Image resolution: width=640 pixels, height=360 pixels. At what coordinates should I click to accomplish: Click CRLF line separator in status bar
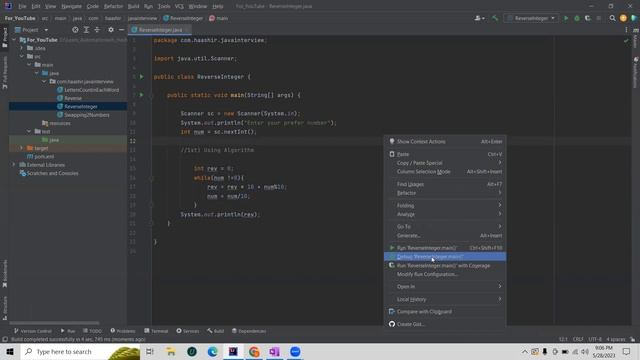[578, 339]
